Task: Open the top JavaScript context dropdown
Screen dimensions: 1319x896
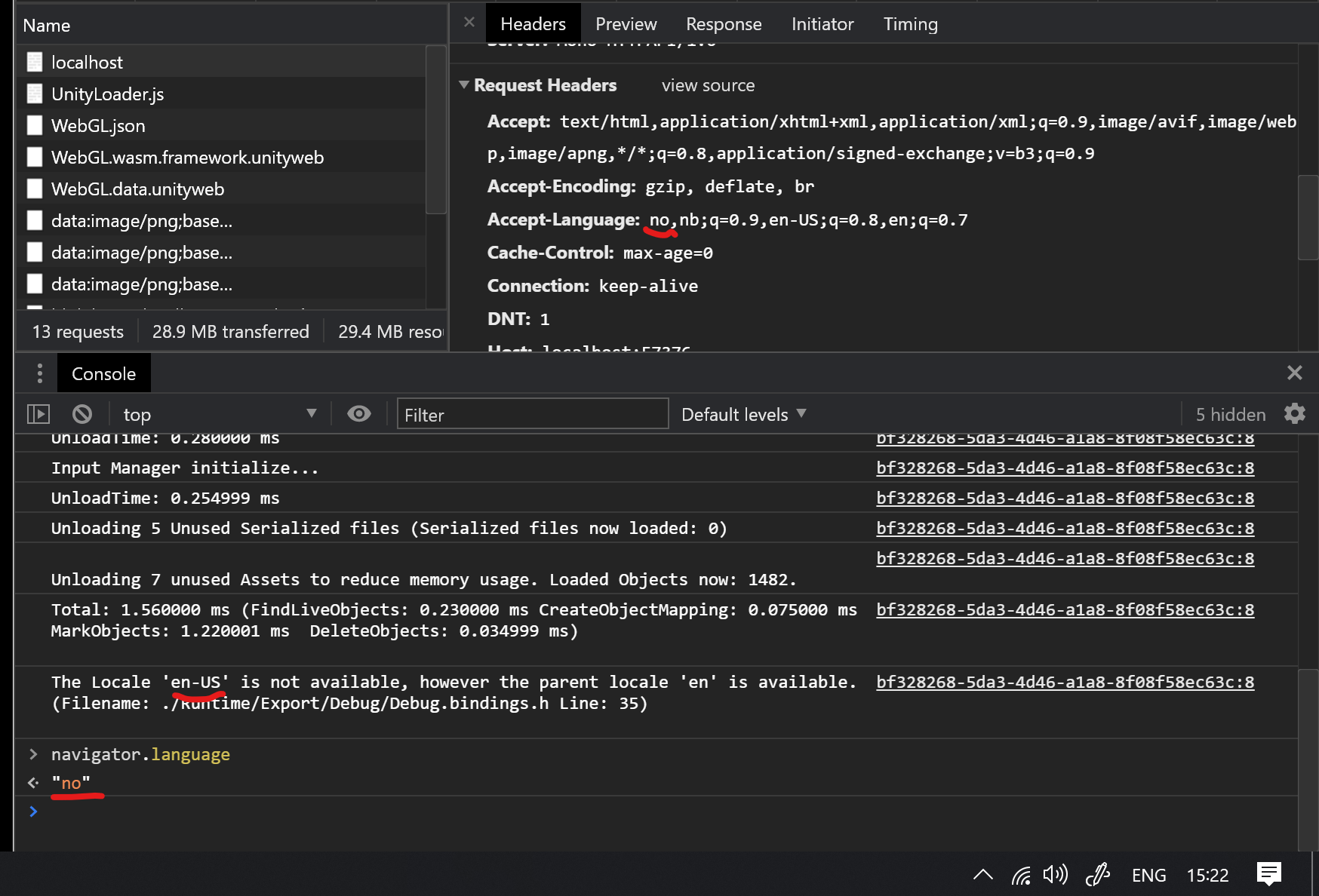Action: 219,414
